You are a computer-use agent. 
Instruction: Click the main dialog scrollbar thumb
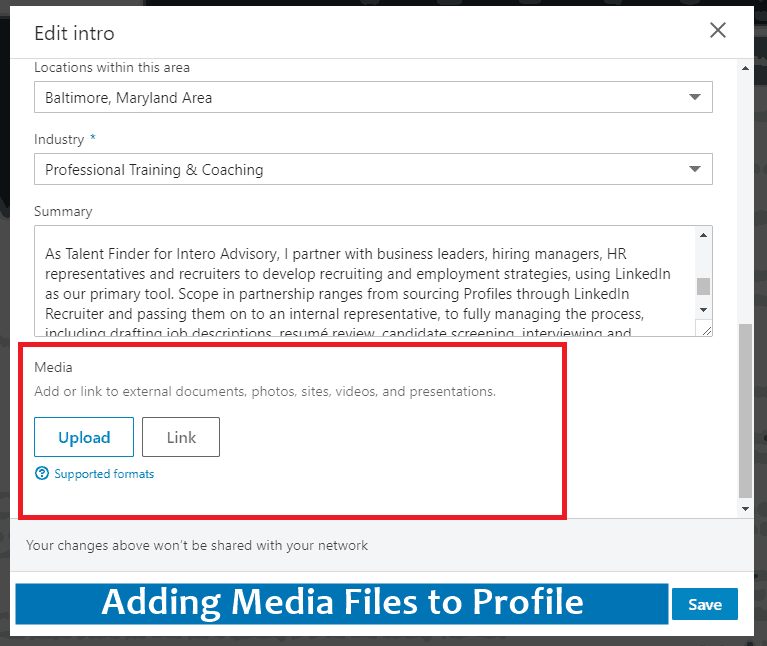tap(744, 410)
